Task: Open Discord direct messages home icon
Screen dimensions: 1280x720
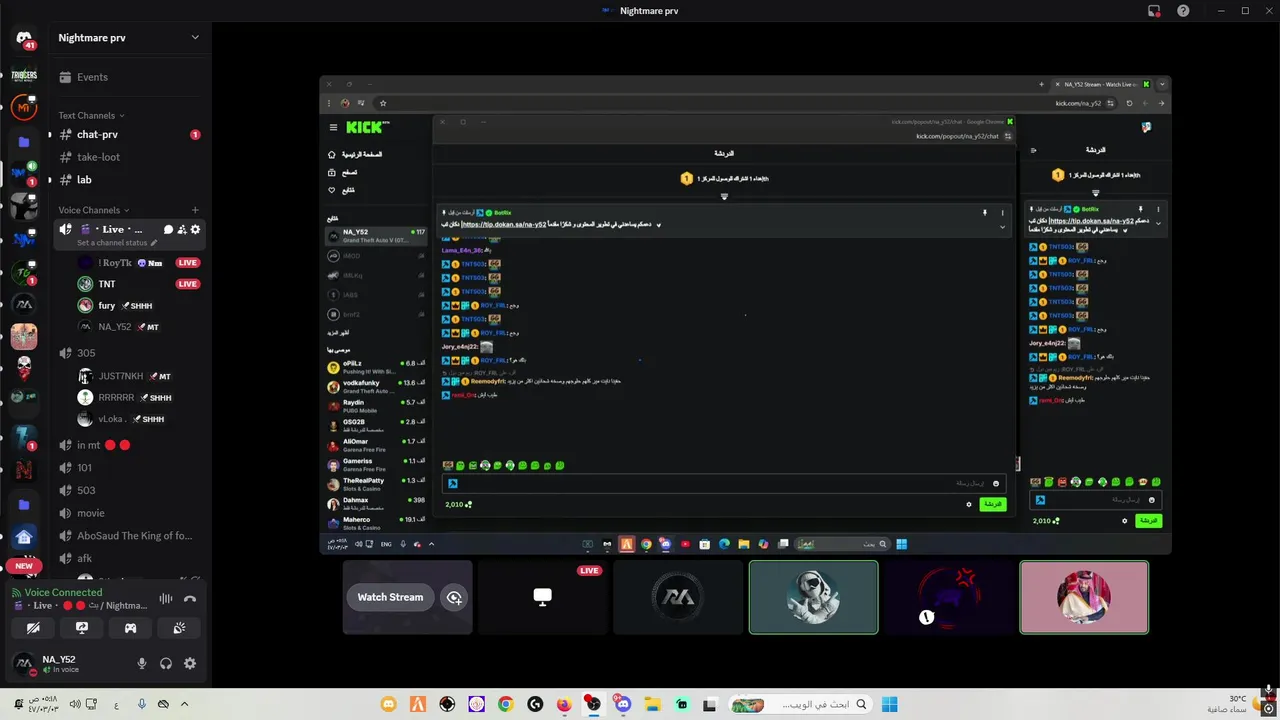Action: pos(24,38)
